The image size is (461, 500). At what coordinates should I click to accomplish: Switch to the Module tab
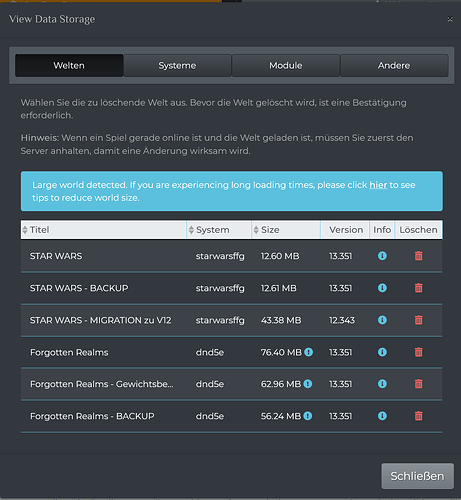pyautogui.click(x=286, y=65)
